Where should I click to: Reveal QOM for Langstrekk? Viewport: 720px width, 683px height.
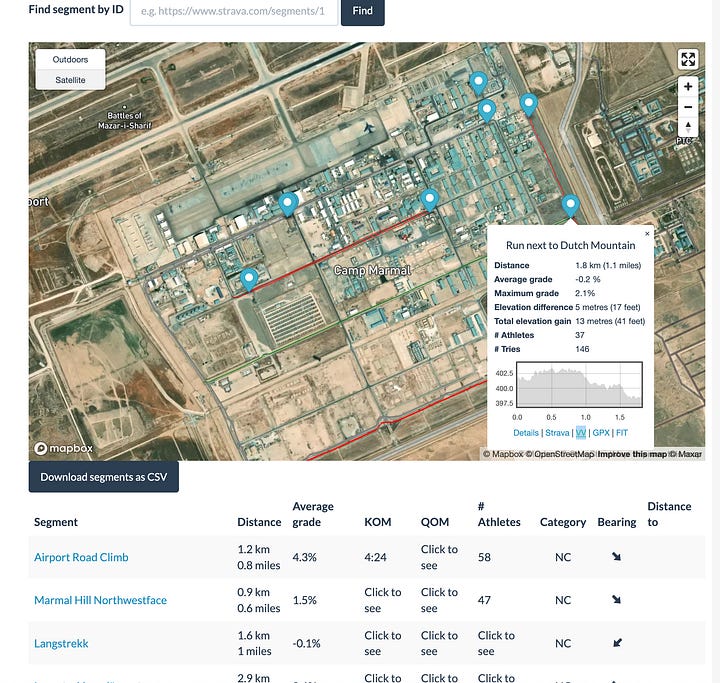click(x=439, y=643)
